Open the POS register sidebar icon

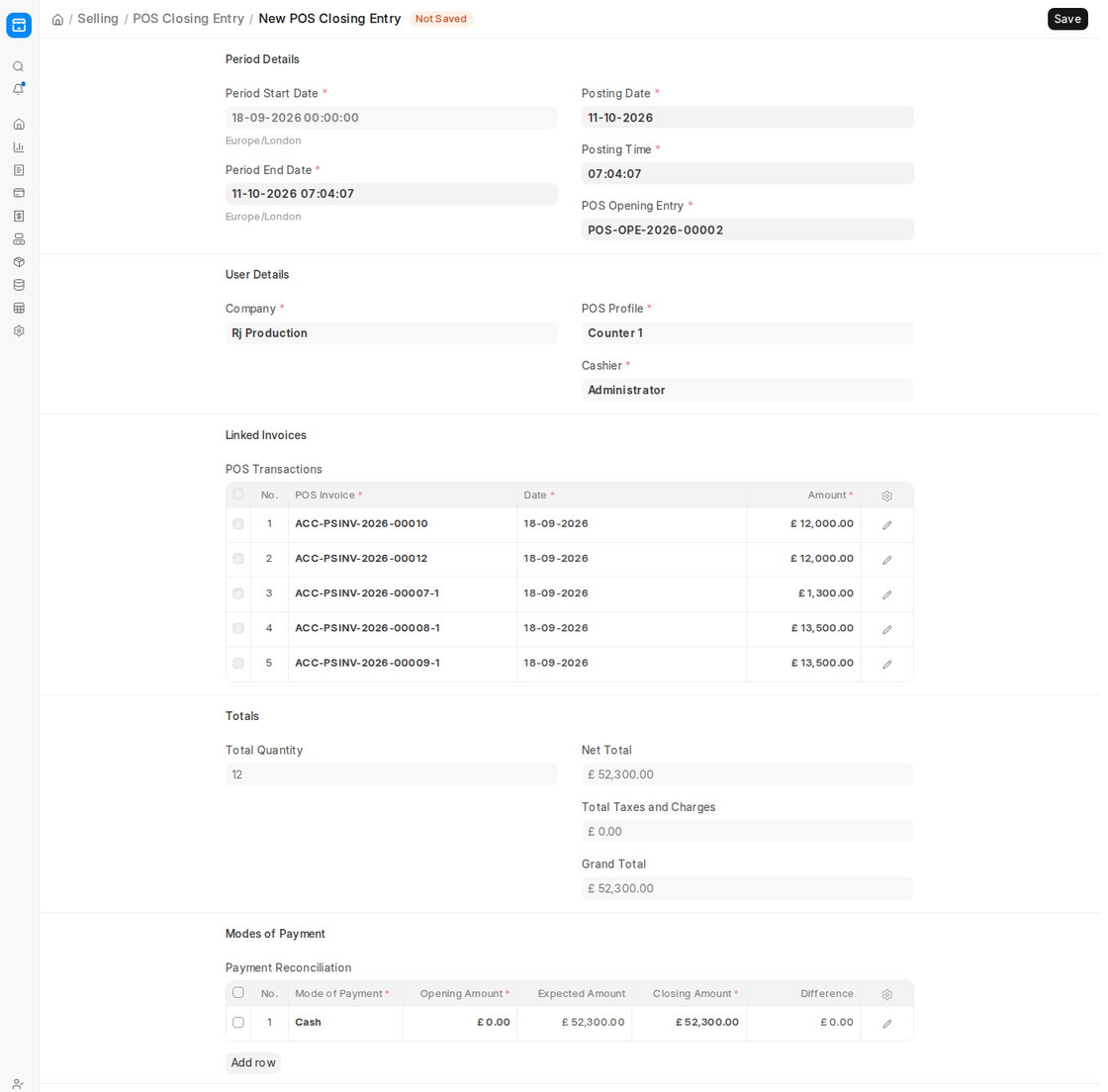(x=19, y=238)
